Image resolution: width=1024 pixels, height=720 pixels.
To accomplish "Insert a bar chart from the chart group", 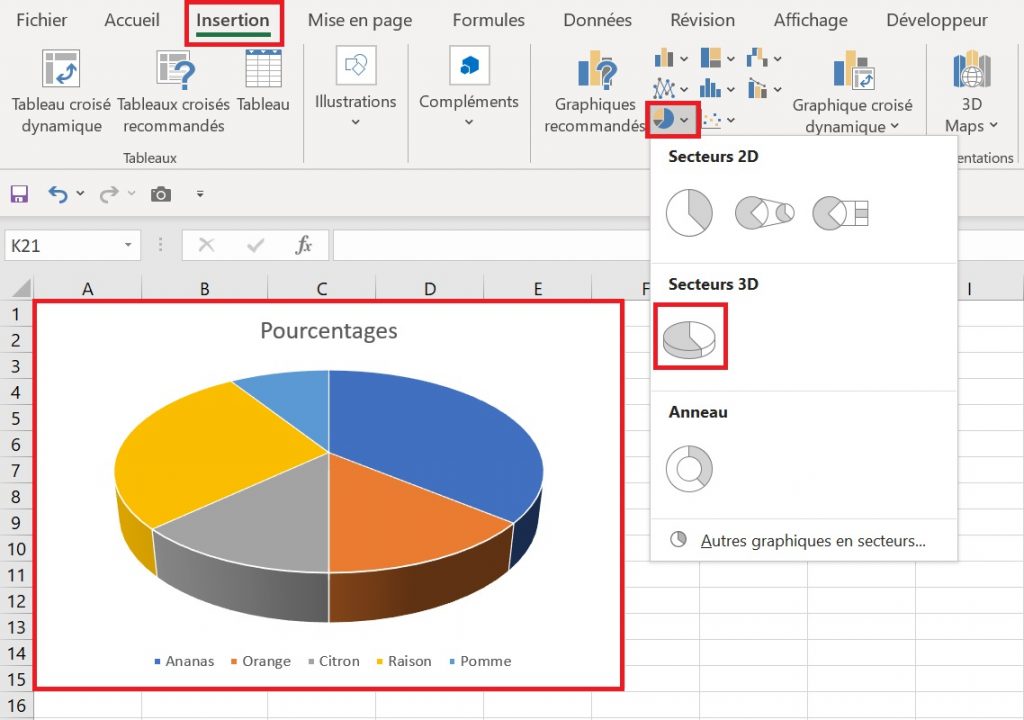I will click(x=663, y=58).
